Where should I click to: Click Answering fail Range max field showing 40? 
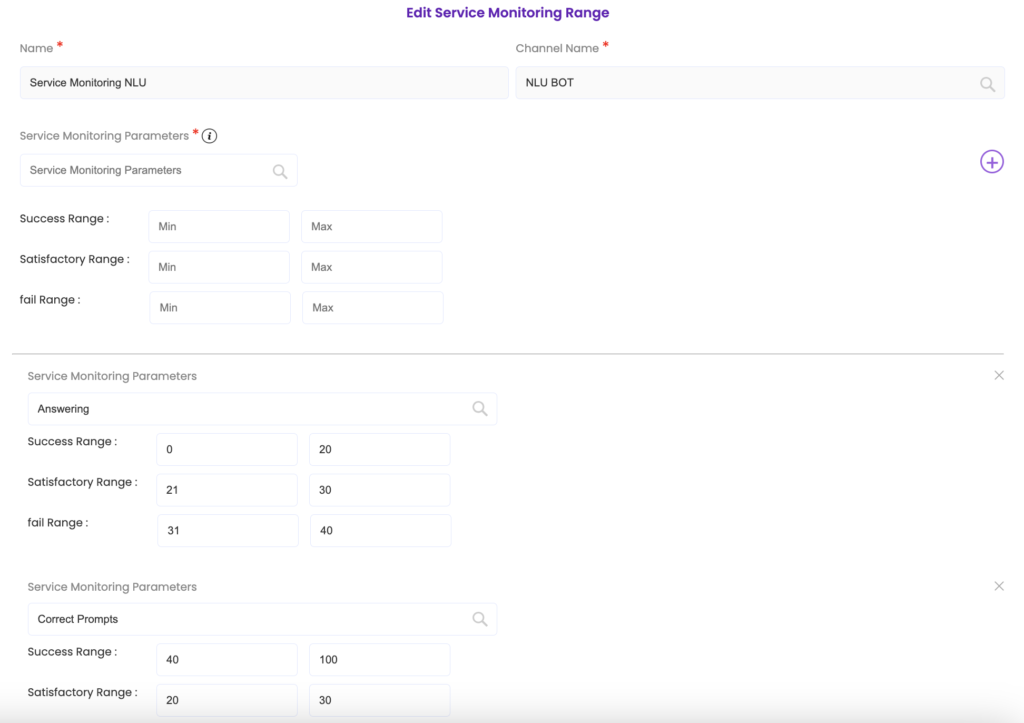(379, 531)
